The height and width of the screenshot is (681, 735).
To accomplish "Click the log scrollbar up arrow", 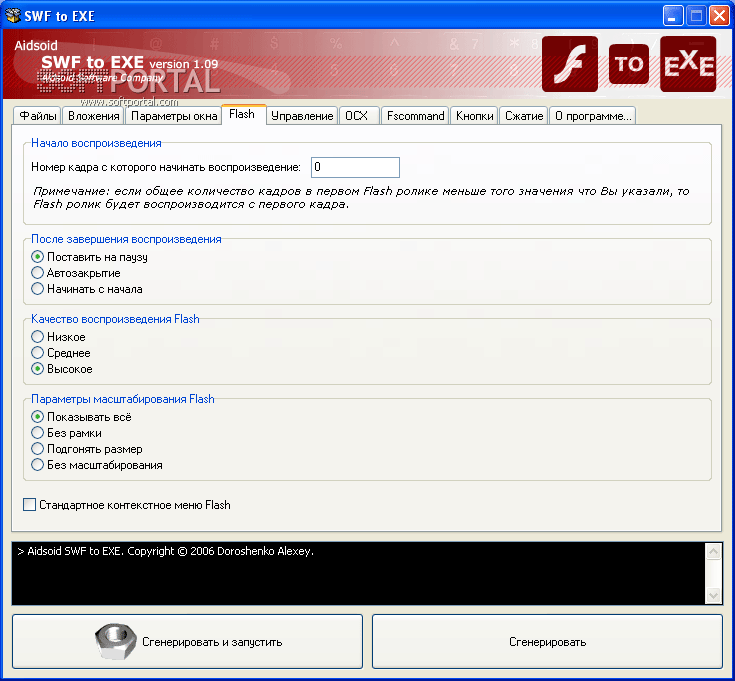I will (713, 551).
